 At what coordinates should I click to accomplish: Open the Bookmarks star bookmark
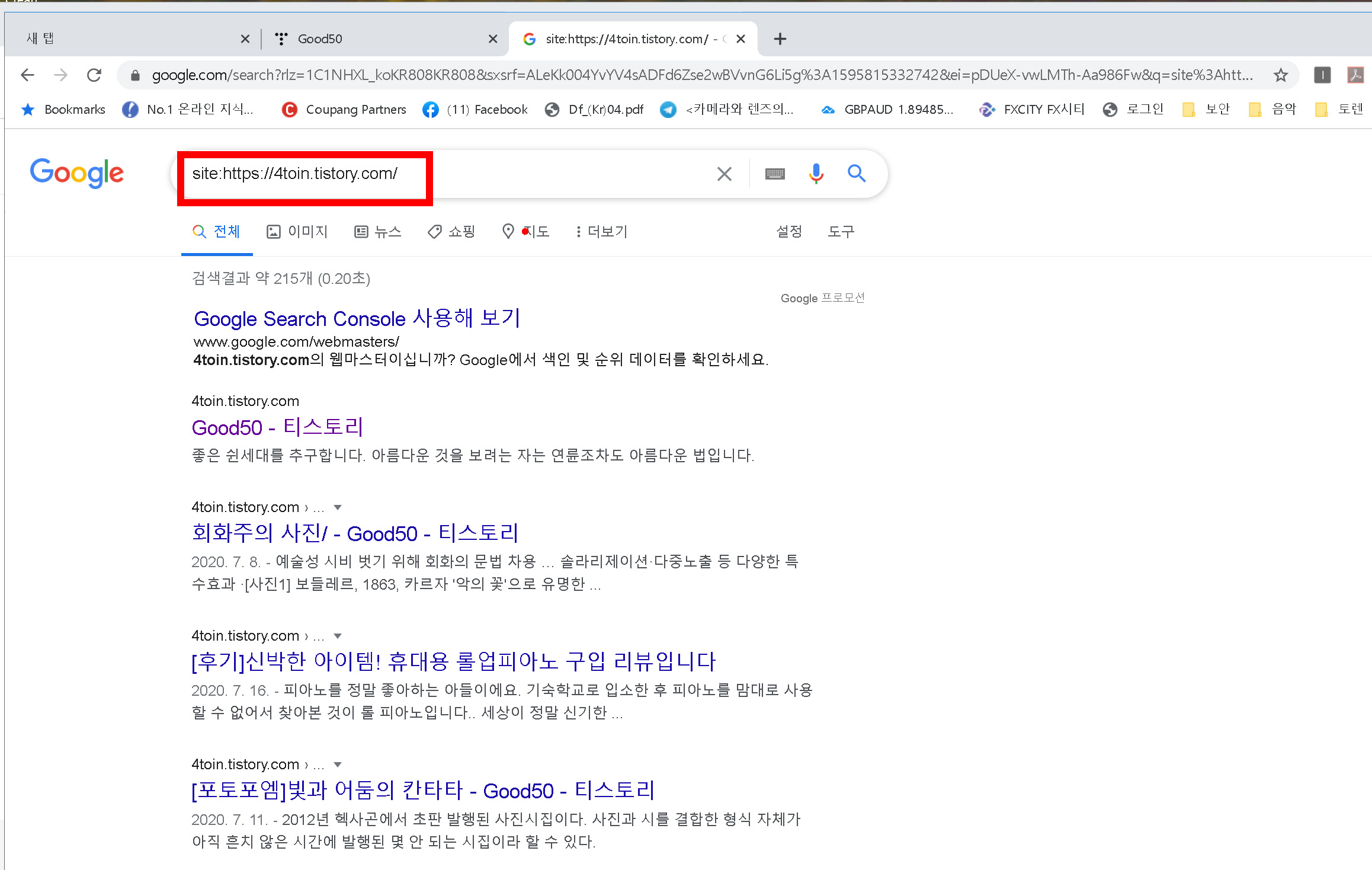63,110
